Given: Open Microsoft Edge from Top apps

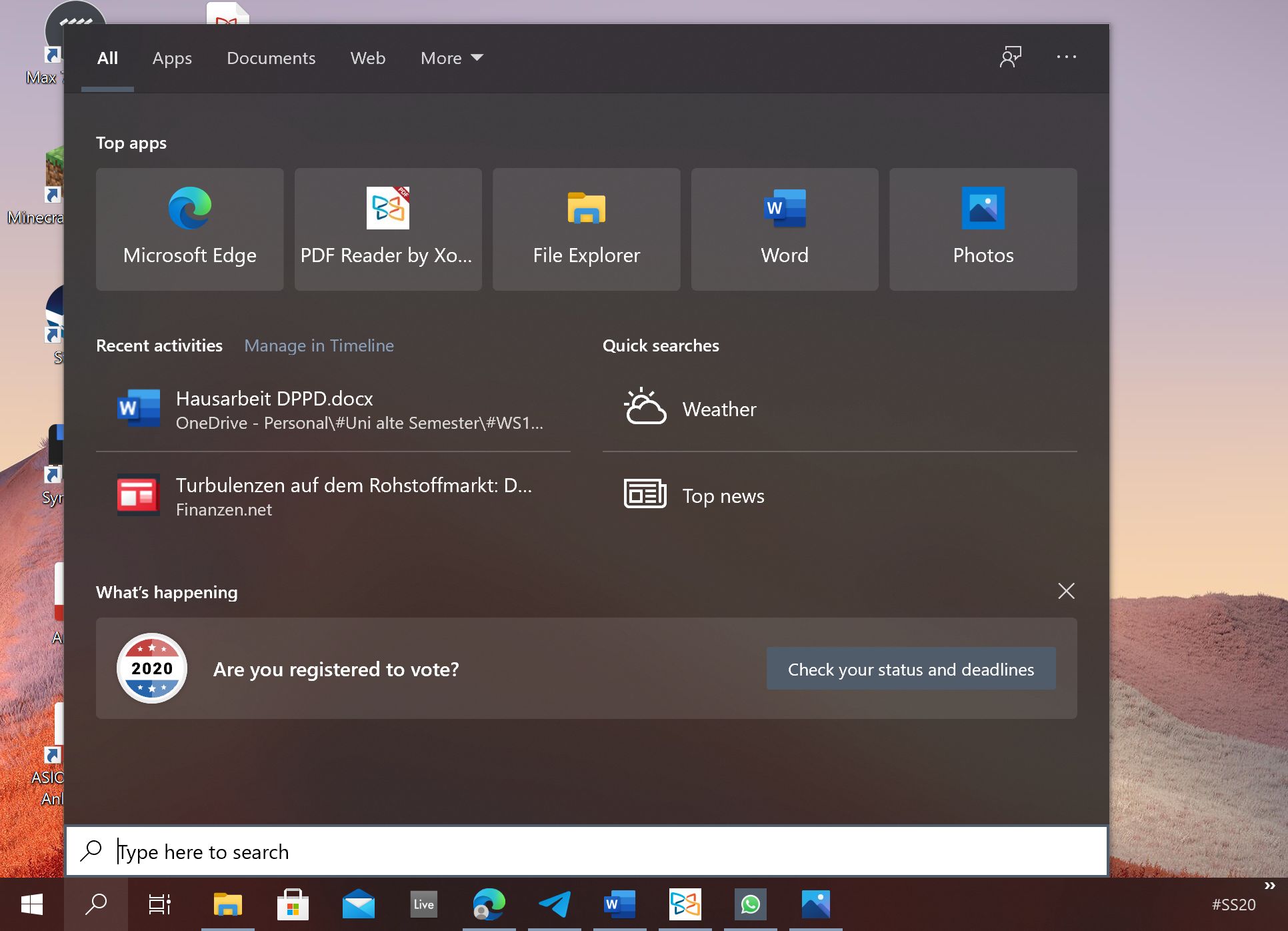Looking at the screenshot, I should point(190,229).
